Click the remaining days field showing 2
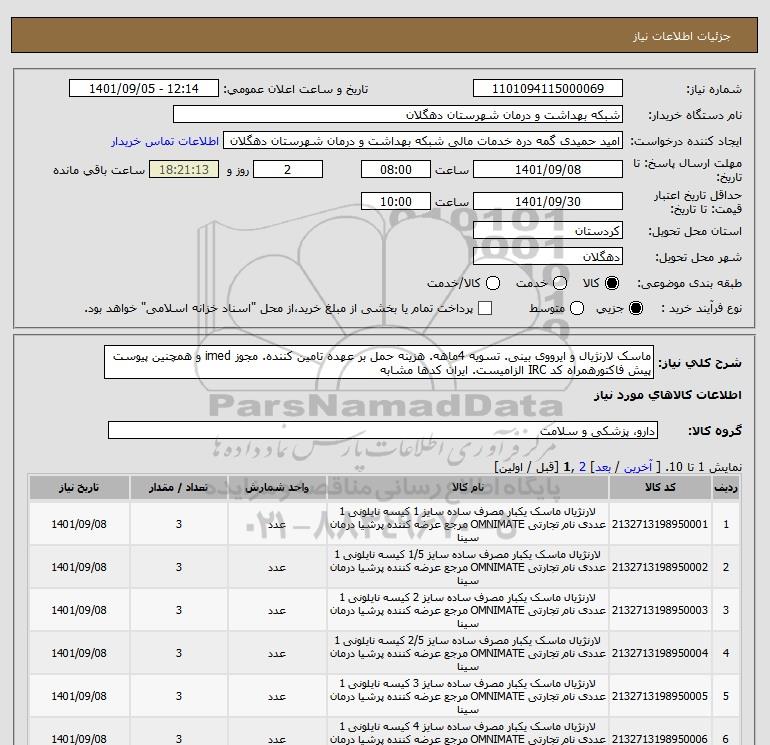This screenshot has width=770, height=745. click(288, 169)
